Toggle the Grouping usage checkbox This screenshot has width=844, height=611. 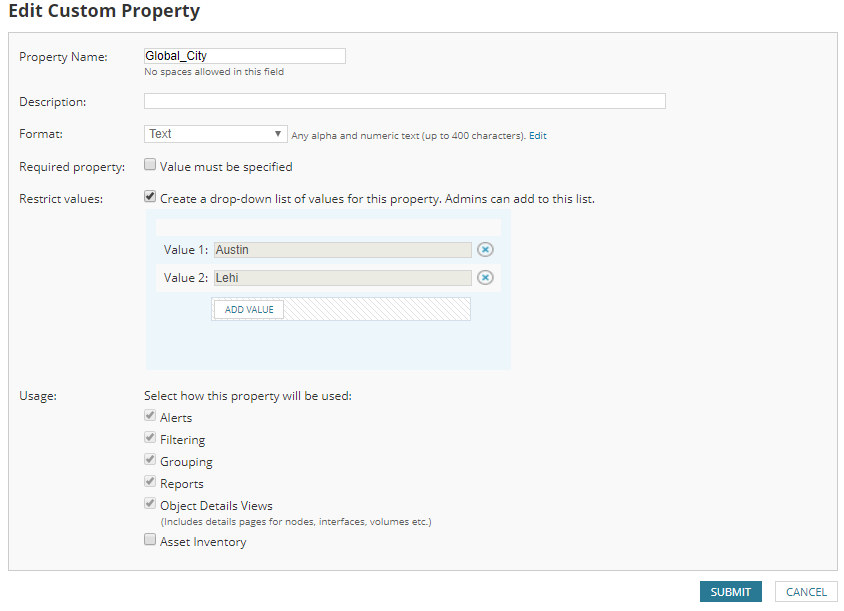[150, 461]
